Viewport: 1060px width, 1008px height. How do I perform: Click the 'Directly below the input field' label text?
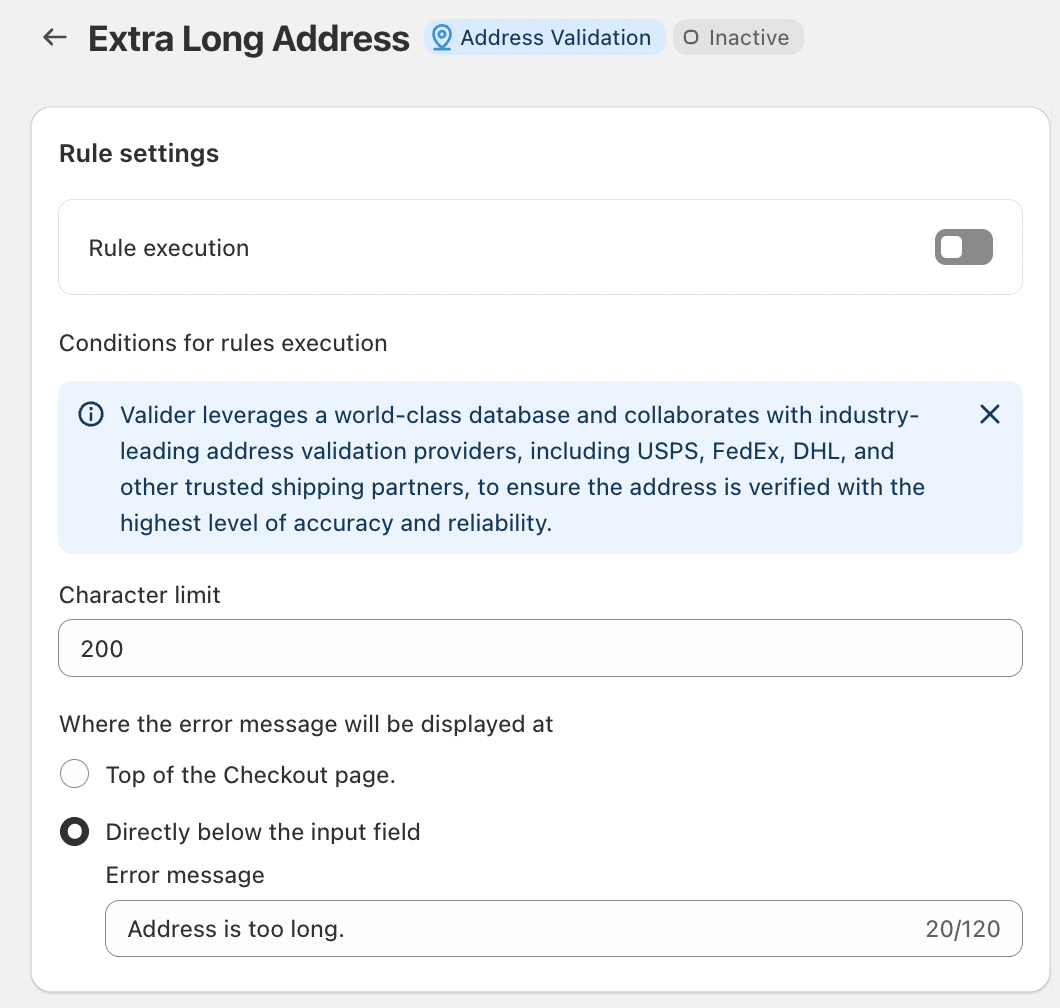(263, 832)
